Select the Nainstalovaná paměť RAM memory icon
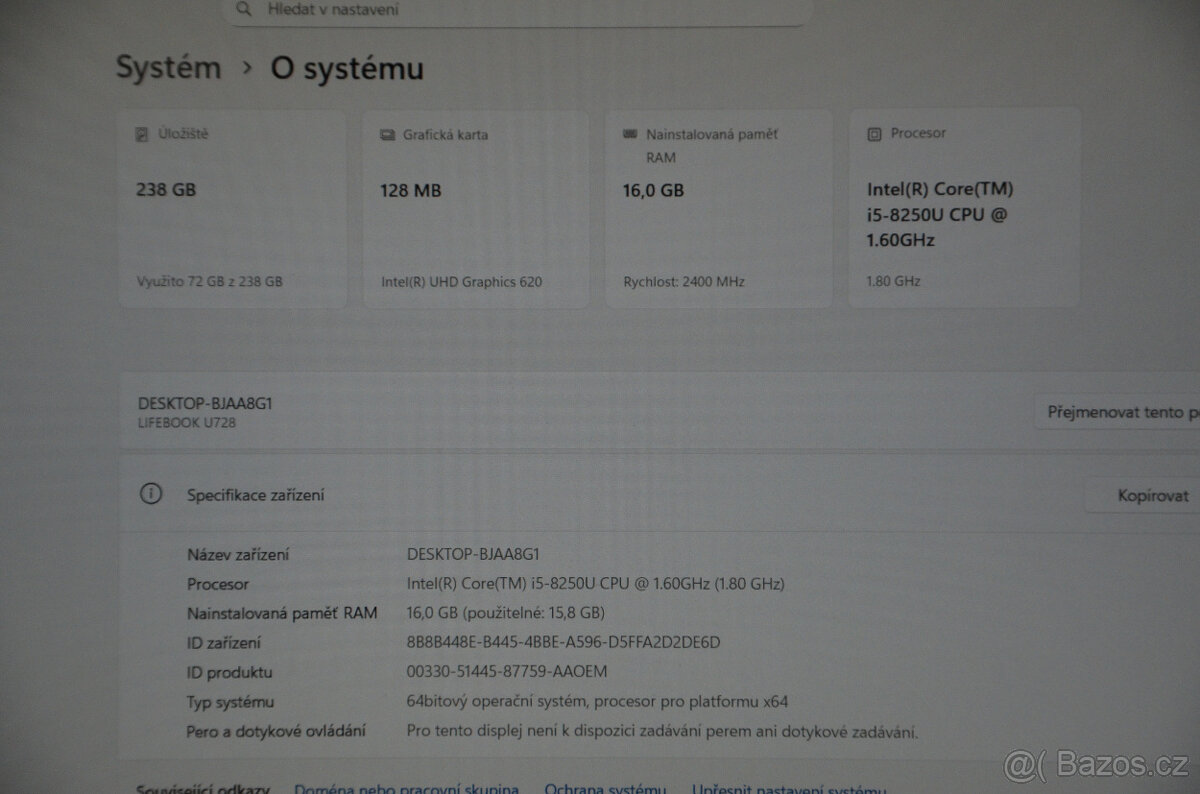This screenshot has width=1200, height=794. tap(628, 133)
